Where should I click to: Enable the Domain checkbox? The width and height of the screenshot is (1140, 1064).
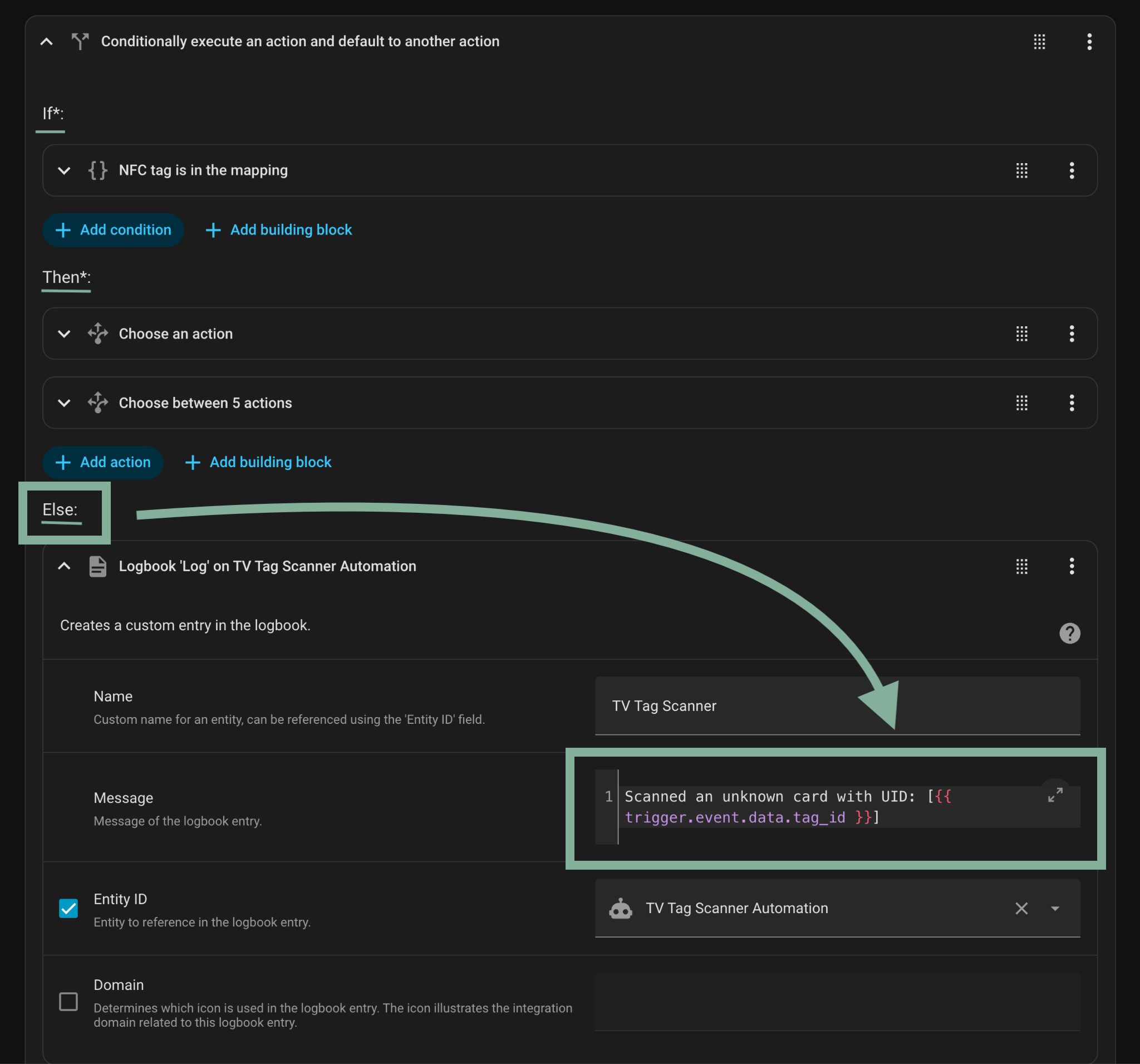tap(68, 1002)
